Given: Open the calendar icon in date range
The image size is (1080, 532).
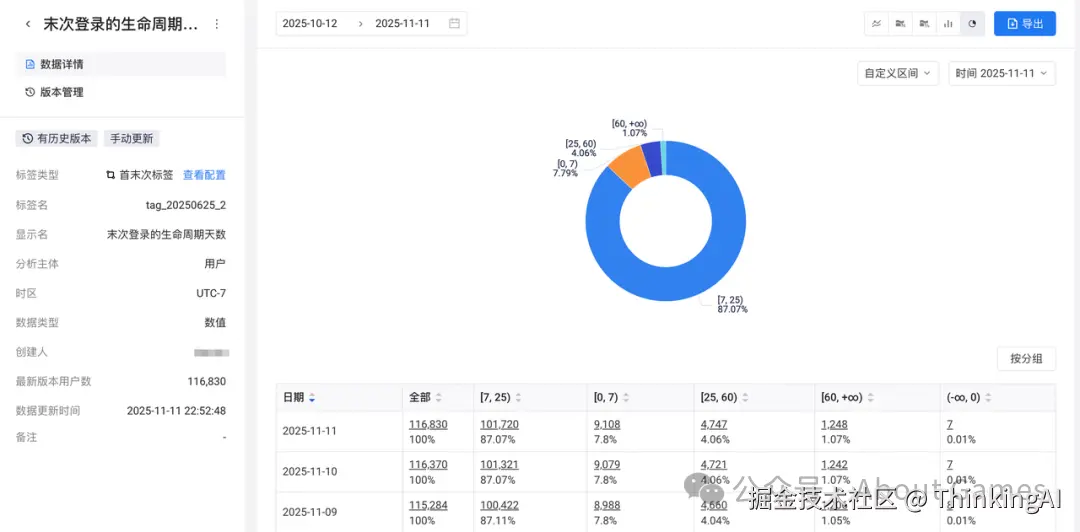Looking at the screenshot, I should (454, 23).
